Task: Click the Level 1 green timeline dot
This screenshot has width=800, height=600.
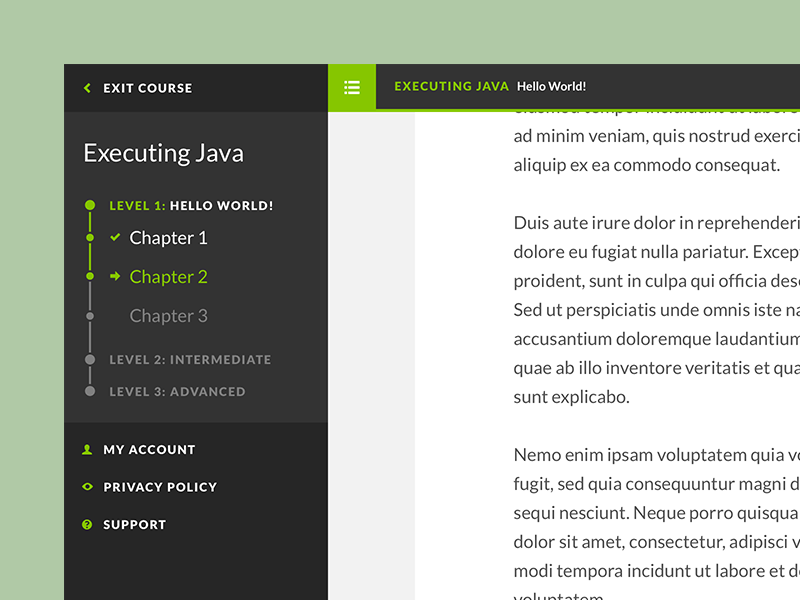Action: coord(90,205)
